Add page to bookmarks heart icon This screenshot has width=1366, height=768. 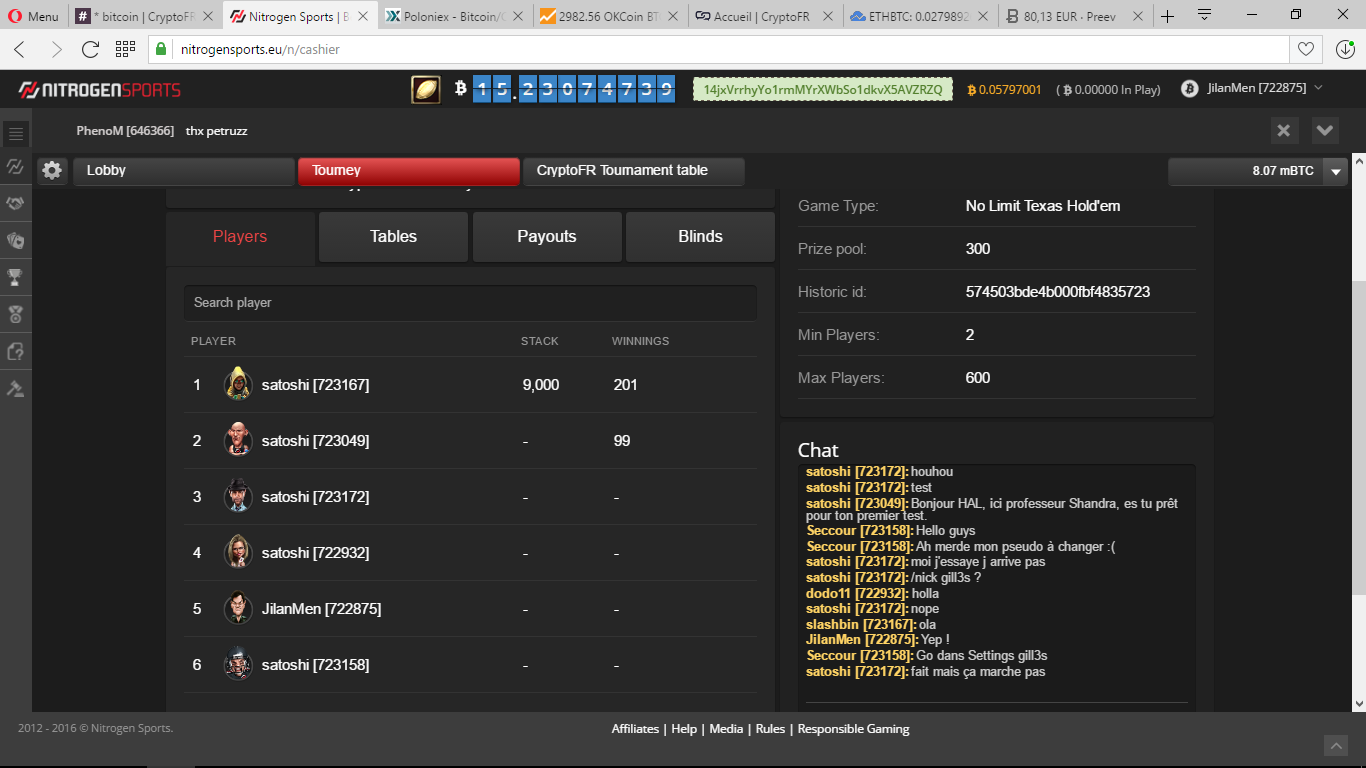pos(1305,49)
